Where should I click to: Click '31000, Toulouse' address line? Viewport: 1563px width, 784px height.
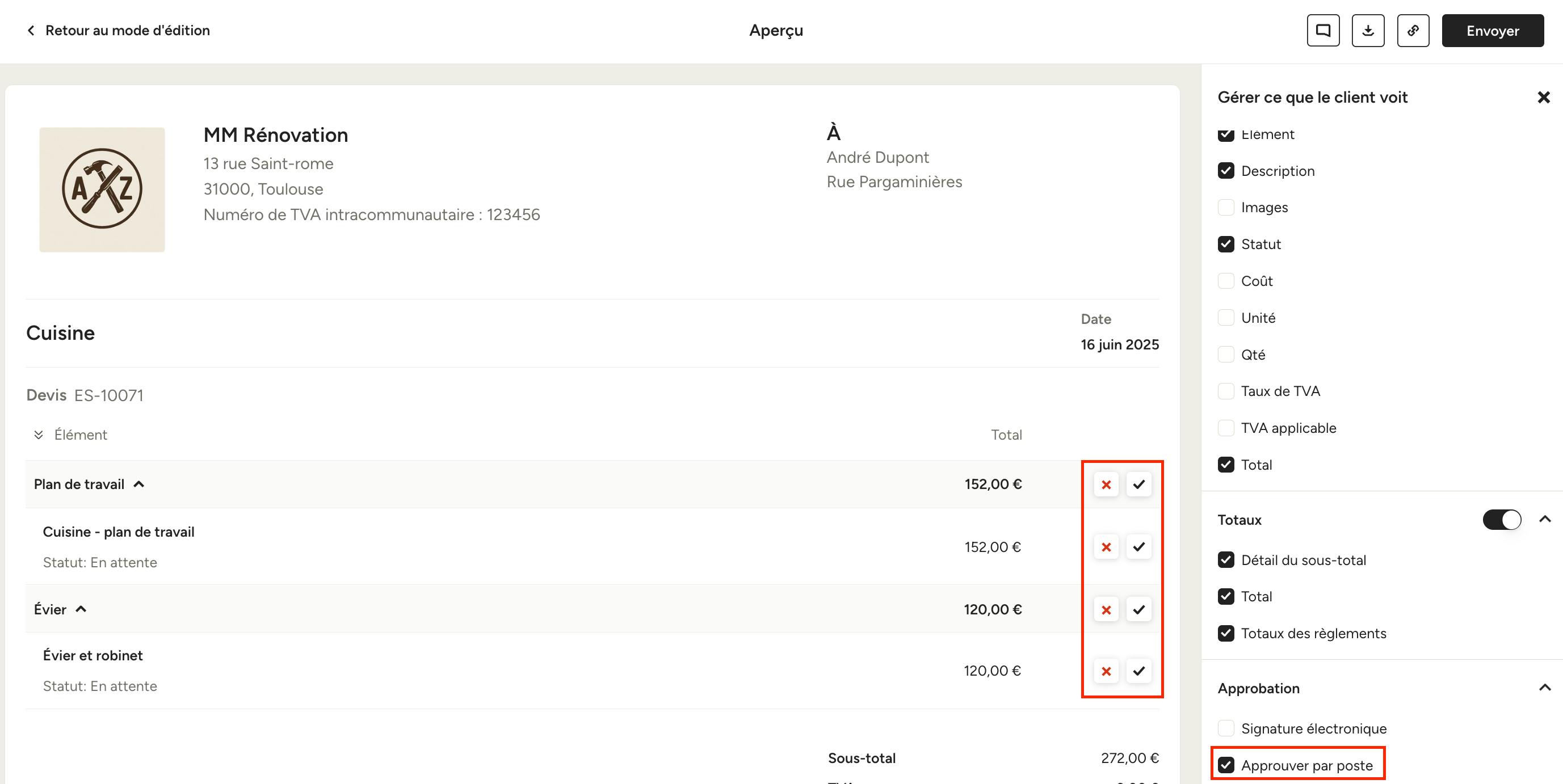[263, 189]
